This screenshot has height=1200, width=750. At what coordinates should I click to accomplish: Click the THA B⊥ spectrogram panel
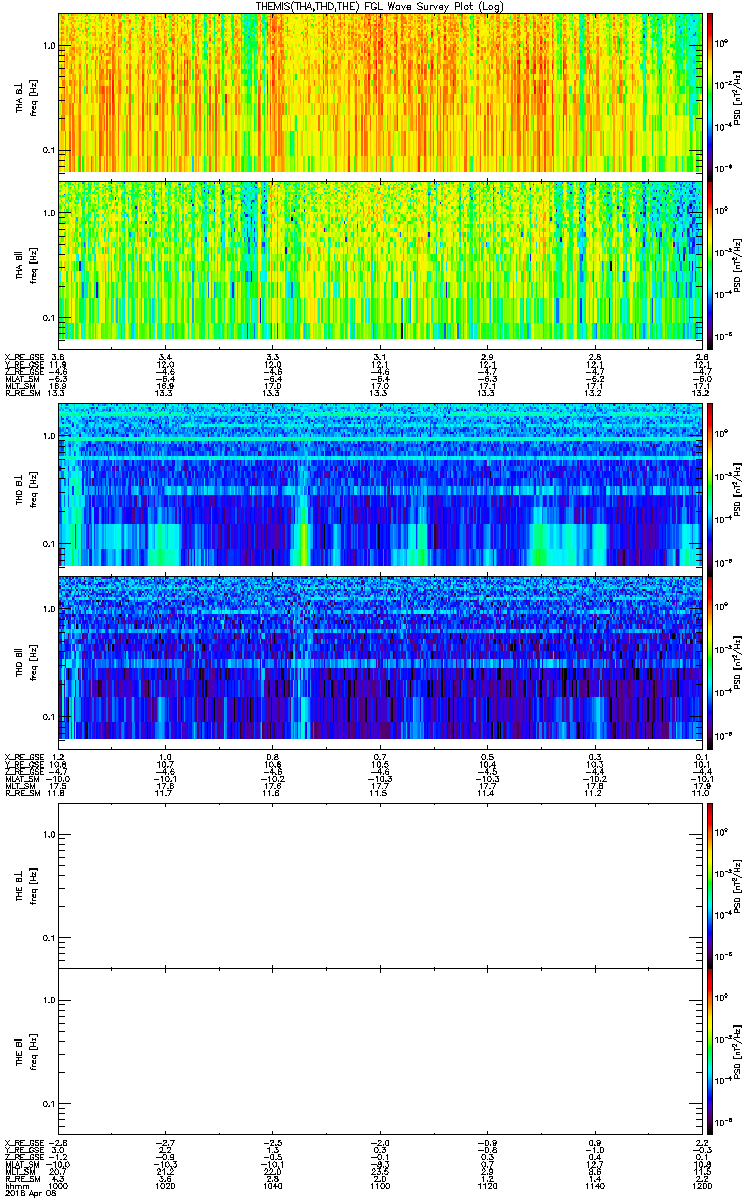[x=380, y=92]
